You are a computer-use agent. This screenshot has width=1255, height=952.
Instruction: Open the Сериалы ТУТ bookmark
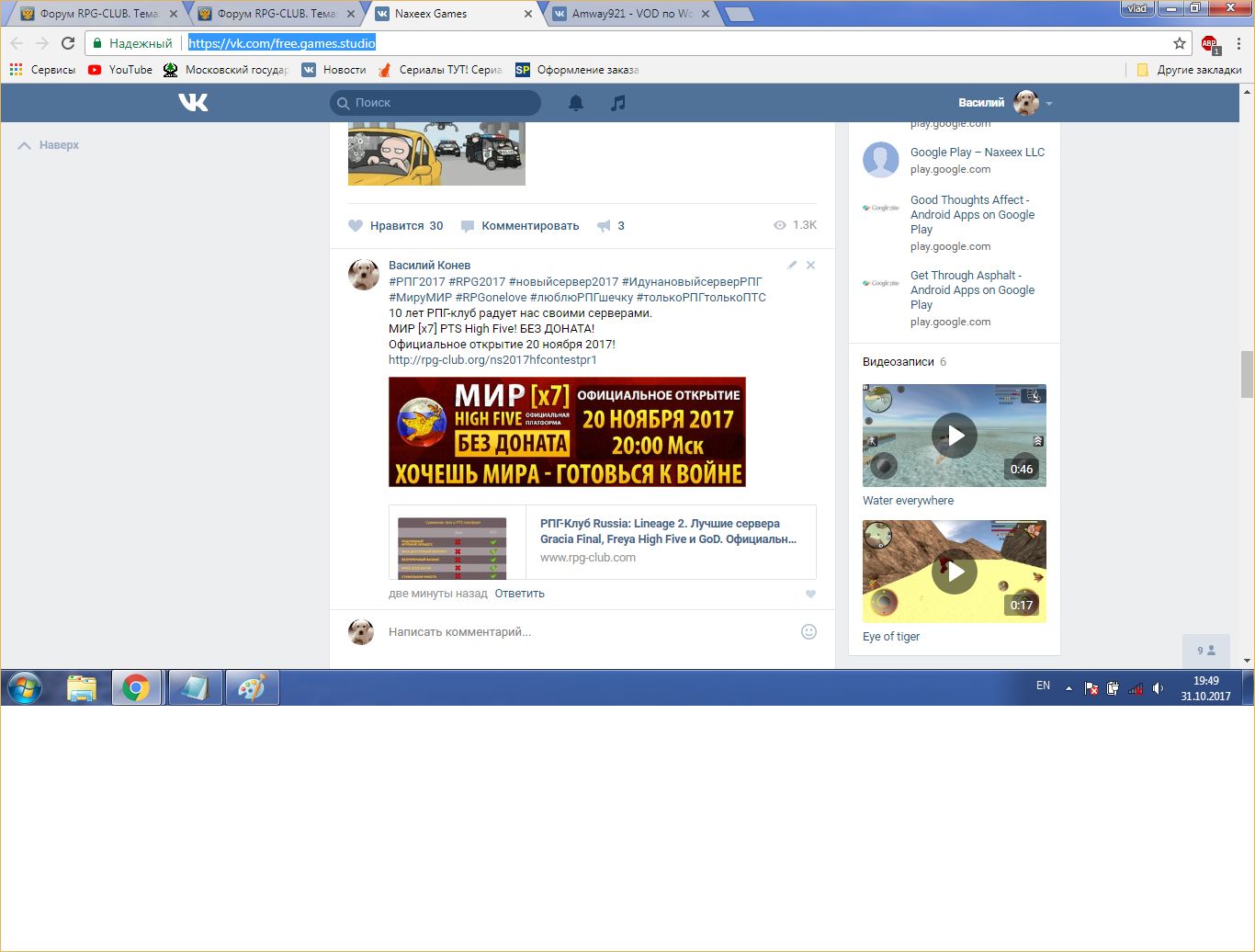point(440,70)
